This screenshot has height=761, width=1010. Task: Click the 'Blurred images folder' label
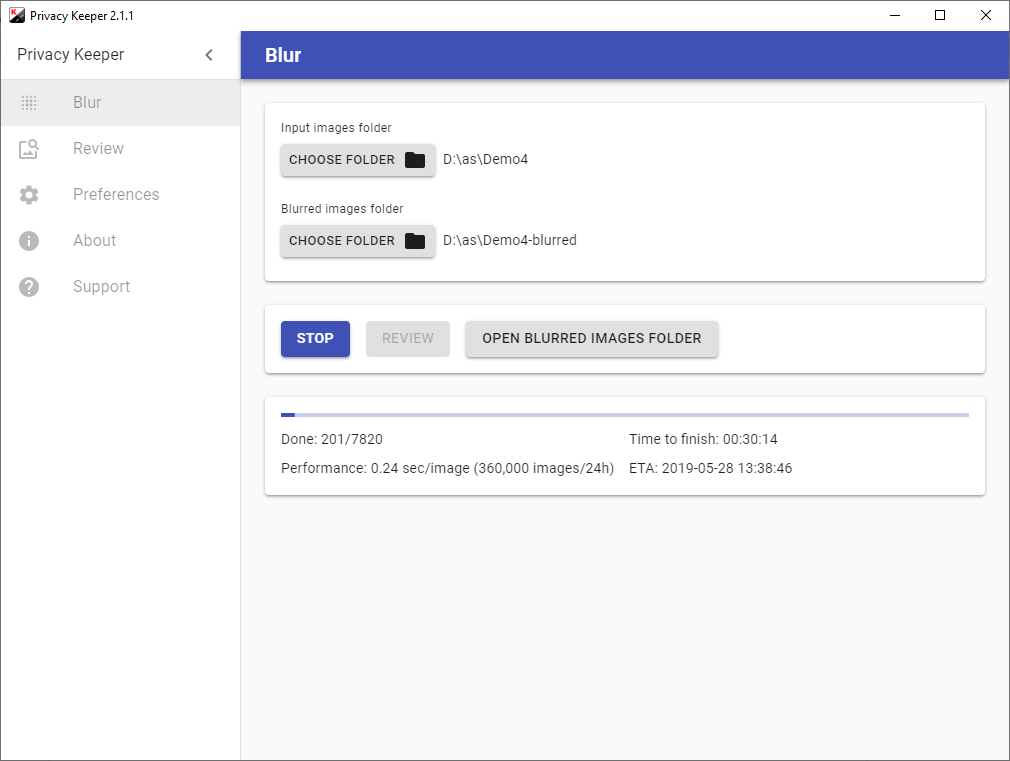click(342, 209)
